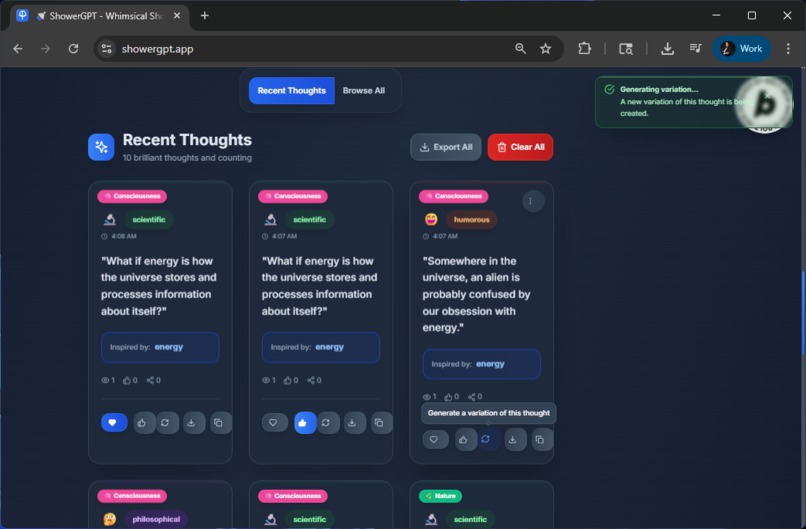Open the Chrome extensions puzzle icon
The width and height of the screenshot is (806, 529).
(x=584, y=49)
